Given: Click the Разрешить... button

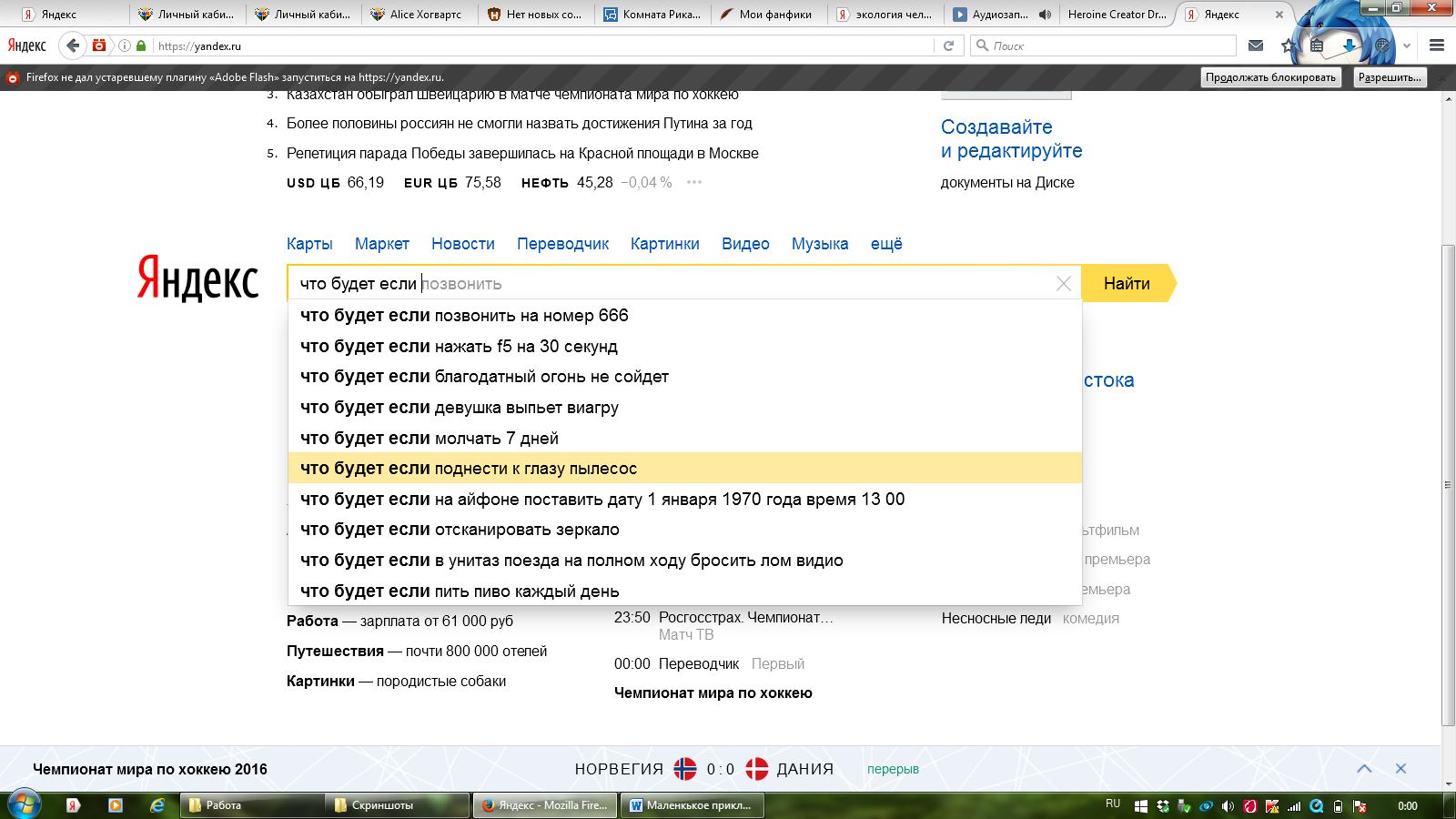Looking at the screenshot, I should [1390, 77].
